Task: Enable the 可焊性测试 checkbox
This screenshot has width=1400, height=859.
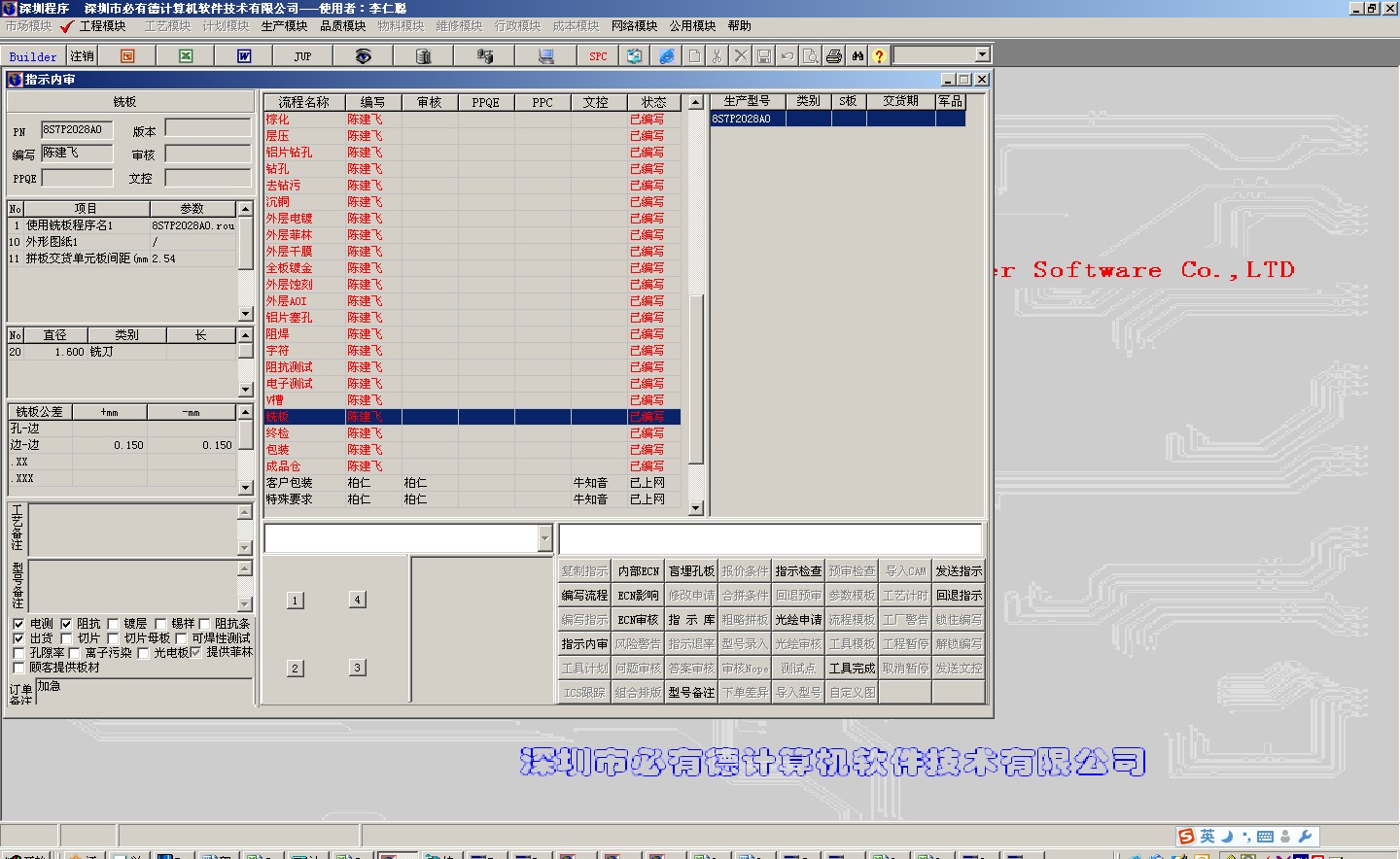Action: click(x=181, y=638)
